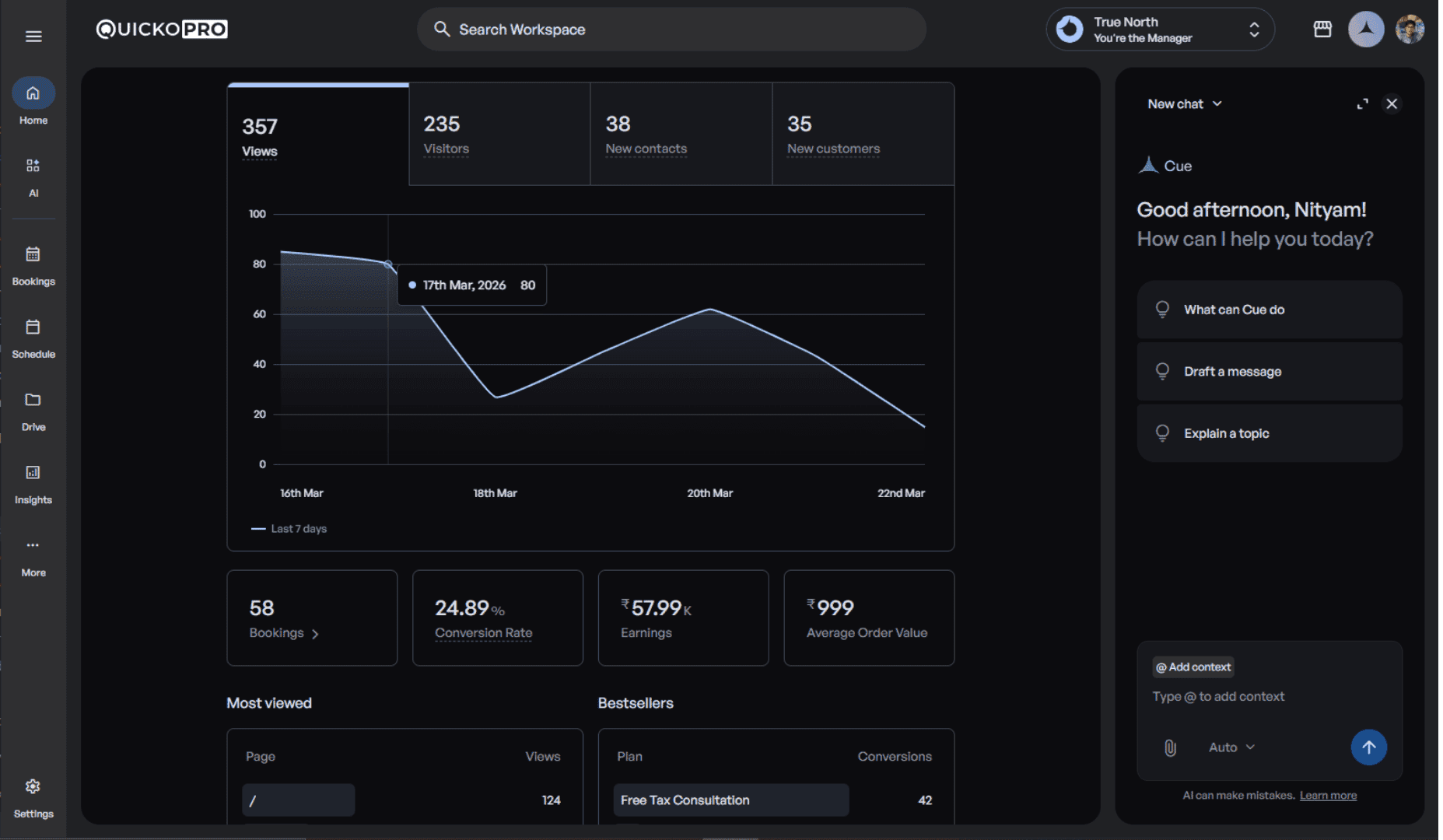
Task: Open Insights from the sidebar
Action: click(x=33, y=482)
